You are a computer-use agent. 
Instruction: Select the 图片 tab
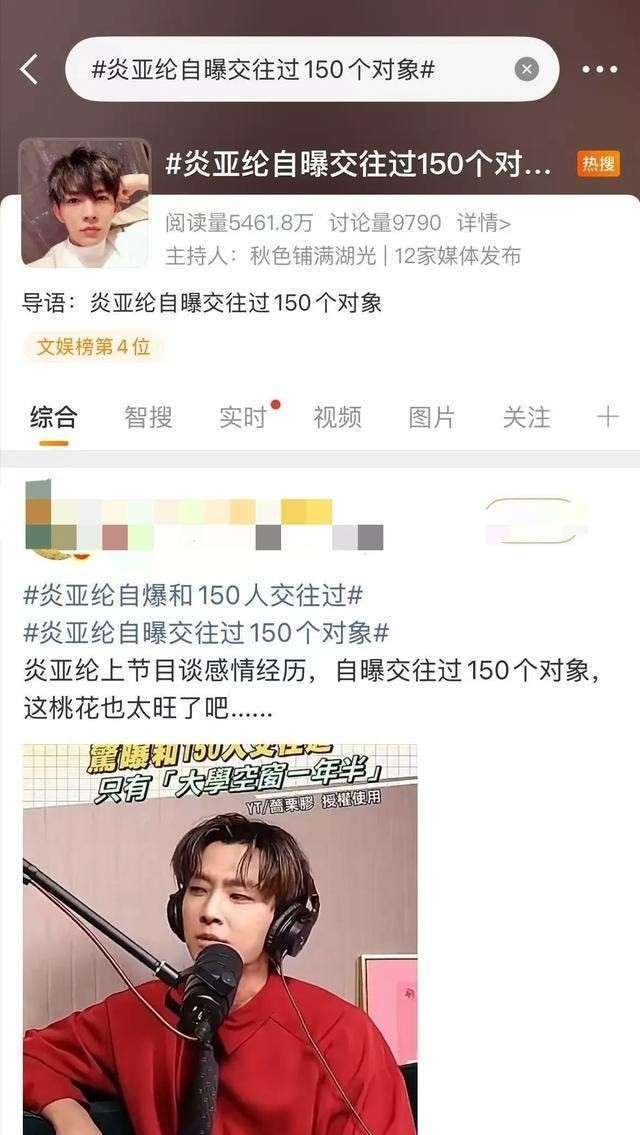[432, 417]
